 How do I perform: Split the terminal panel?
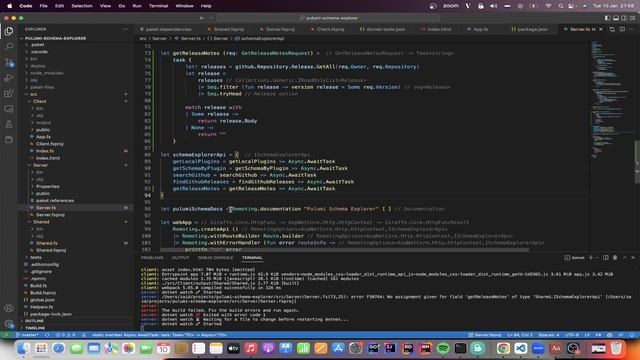point(606,258)
